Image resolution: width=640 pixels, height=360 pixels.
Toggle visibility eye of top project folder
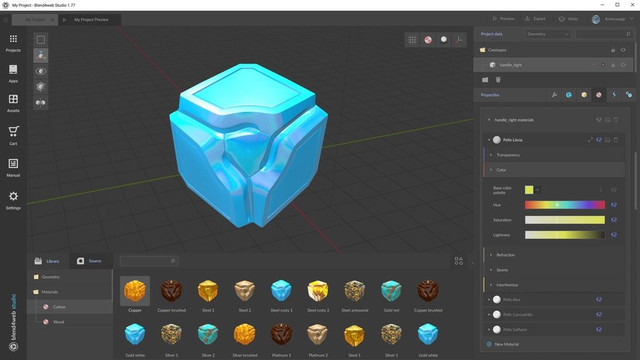[x=623, y=50]
